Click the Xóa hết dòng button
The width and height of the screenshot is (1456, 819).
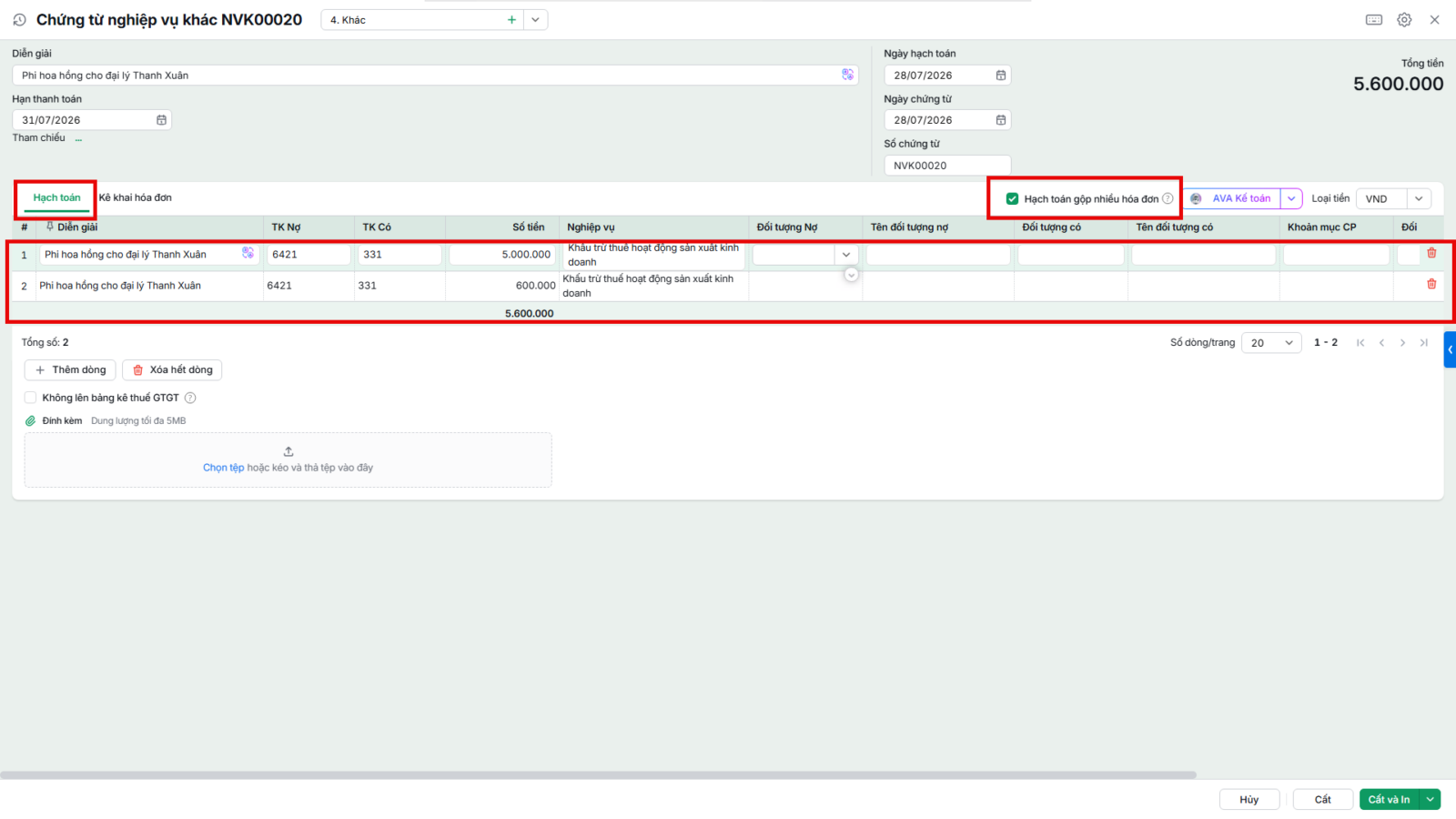(x=172, y=369)
